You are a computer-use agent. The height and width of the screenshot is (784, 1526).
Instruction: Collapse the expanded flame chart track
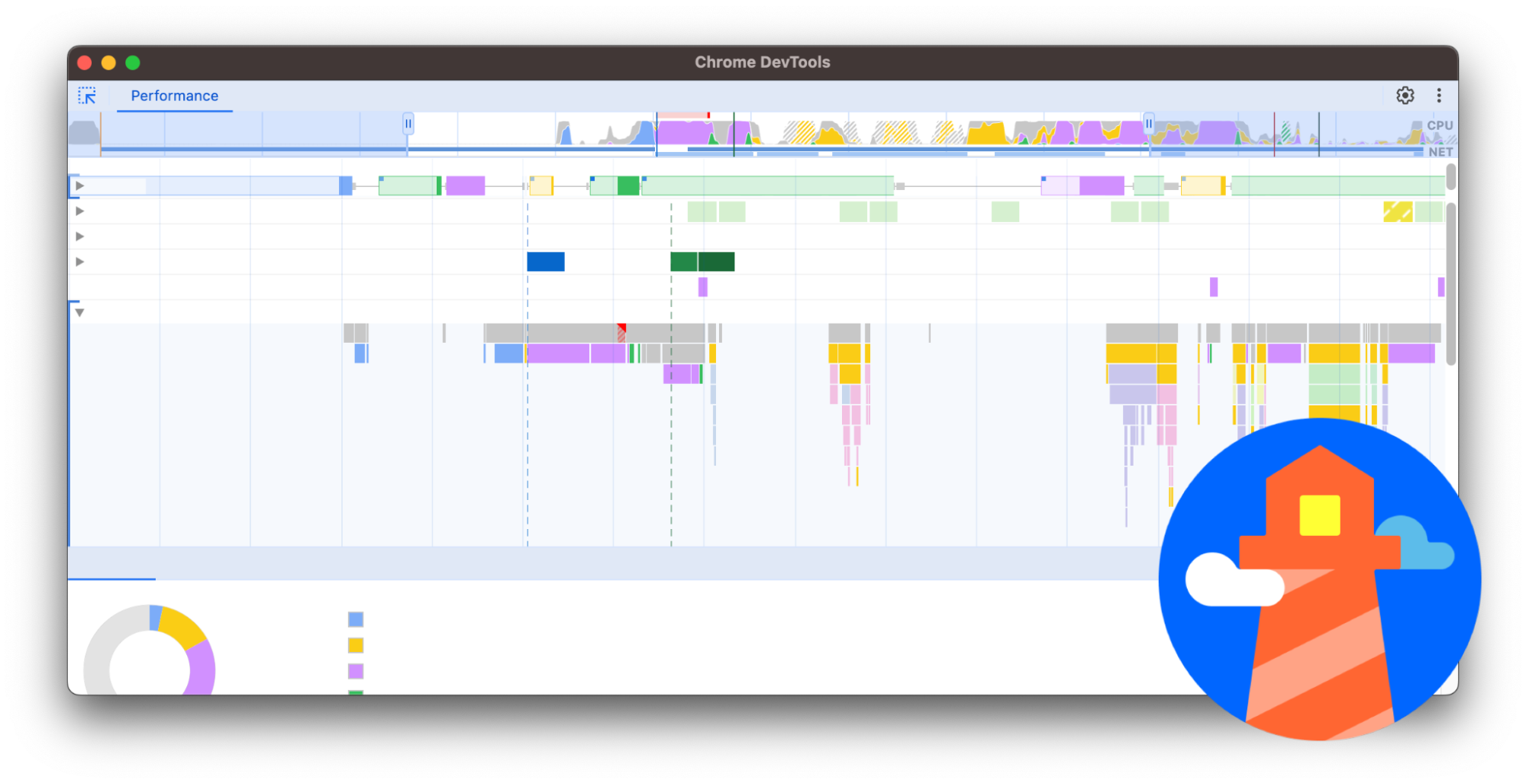[79, 311]
